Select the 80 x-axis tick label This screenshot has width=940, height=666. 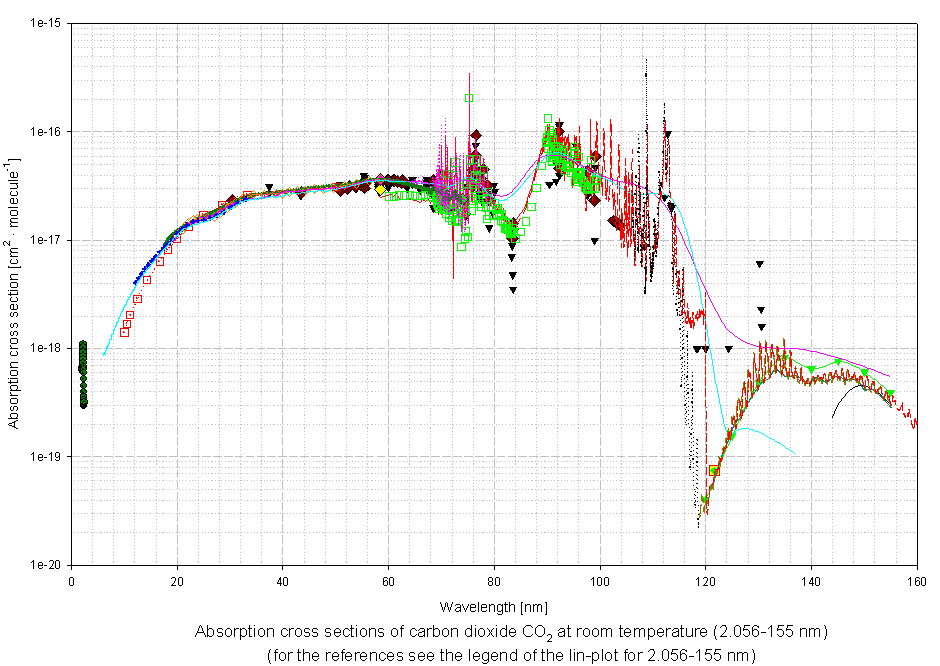pyautogui.click(x=494, y=580)
